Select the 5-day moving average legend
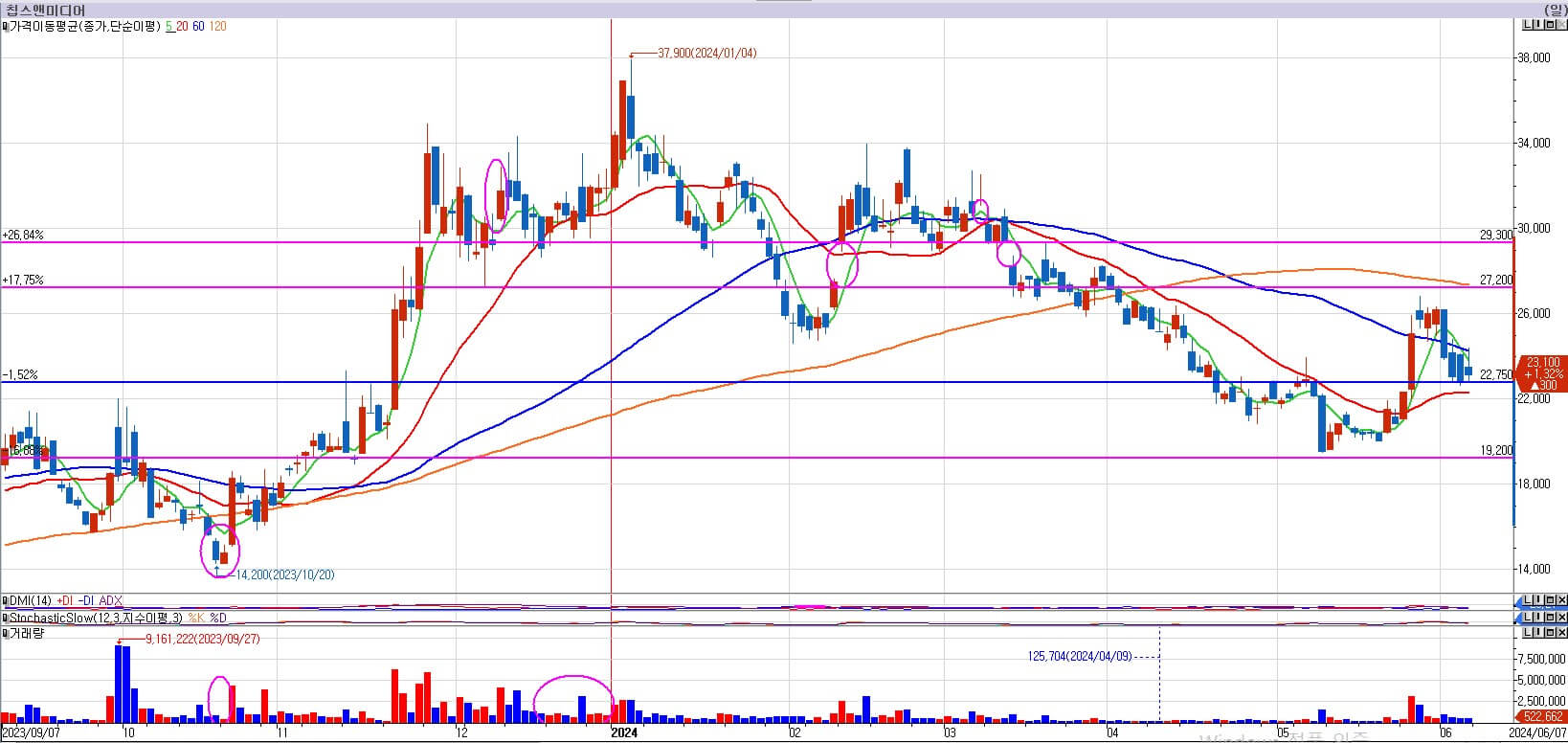Image resolution: width=1568 pixels, height=743 pixels. click(x=168, y=27)
